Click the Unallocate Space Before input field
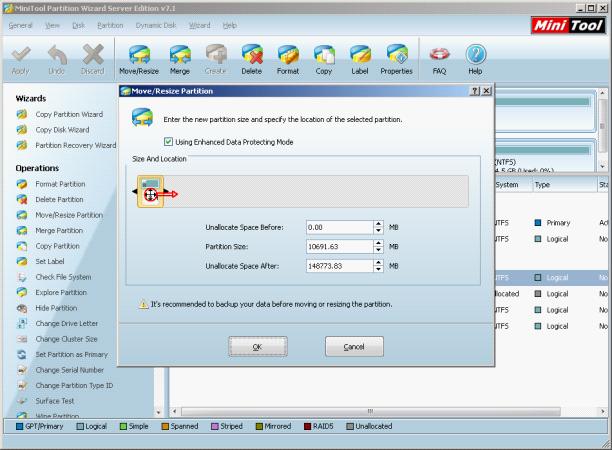This screenshot has height=450, width=612. (x=340, y=228)
